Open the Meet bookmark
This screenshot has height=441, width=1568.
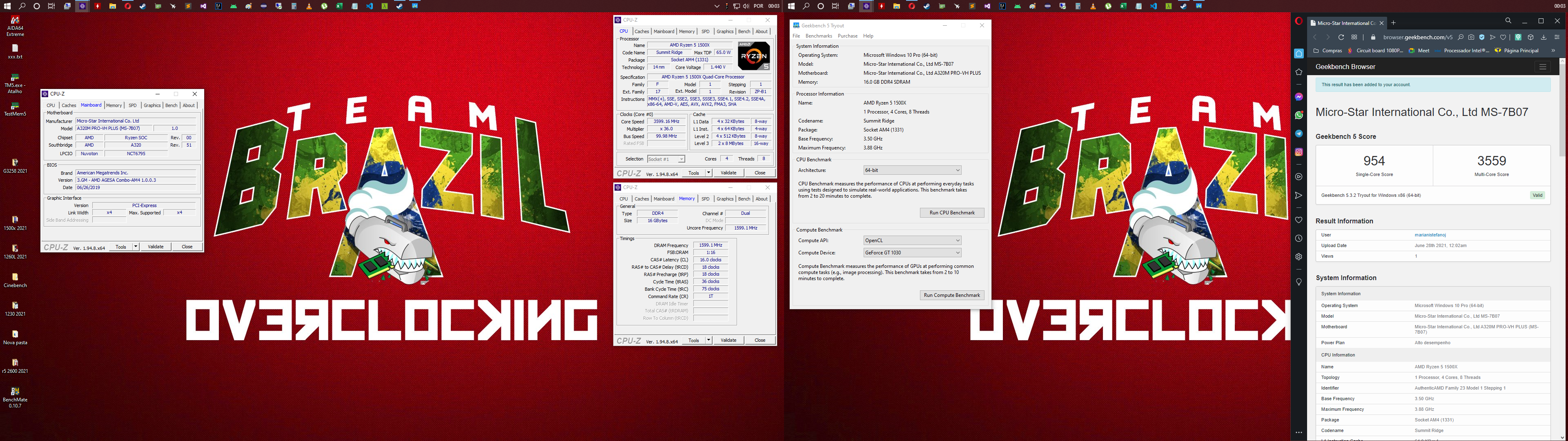1419,51
